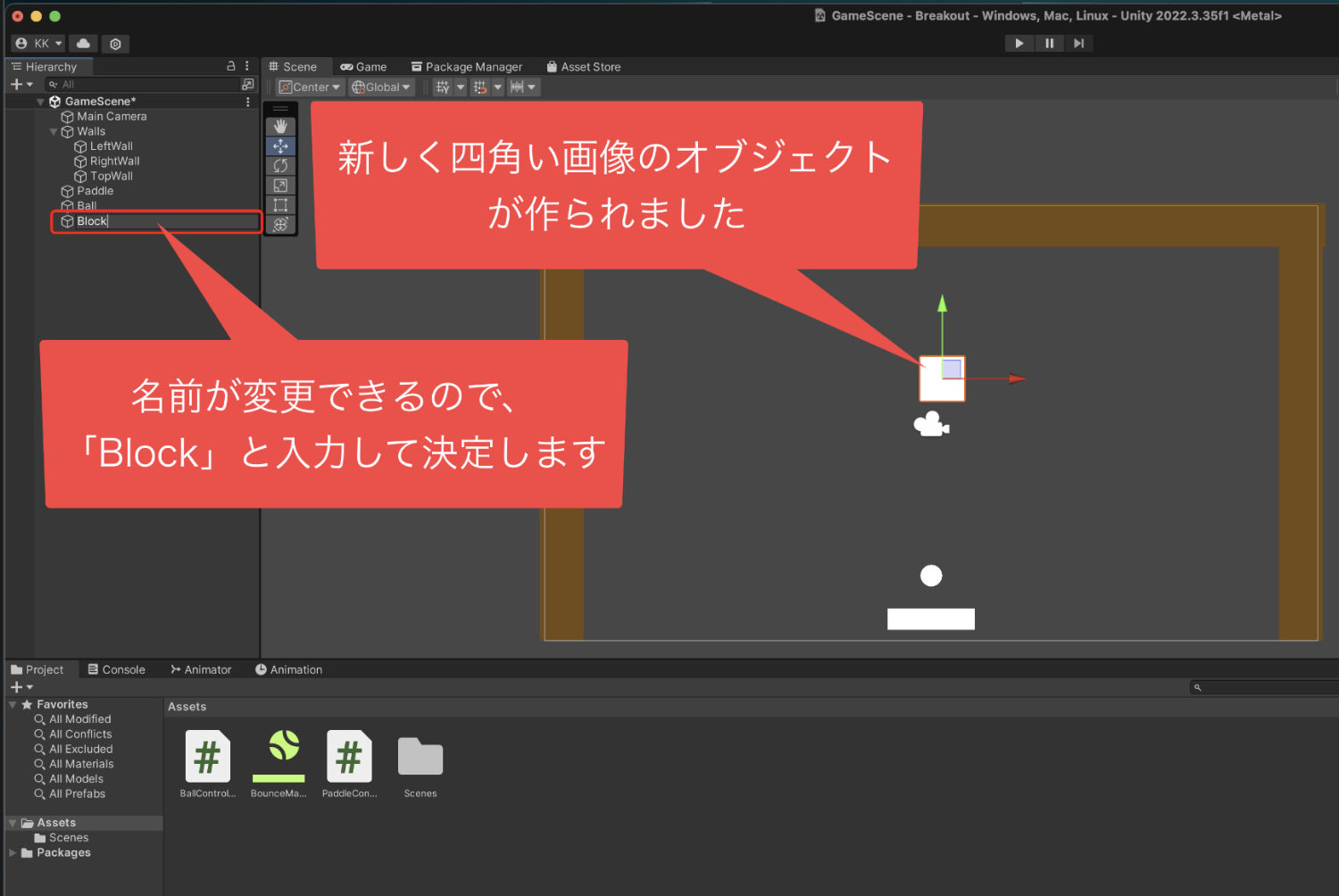Image resolution: width=1339 pixels, height=896 pixels.
Task: Focus the Project search field
Action: (x=1264, y=687)
